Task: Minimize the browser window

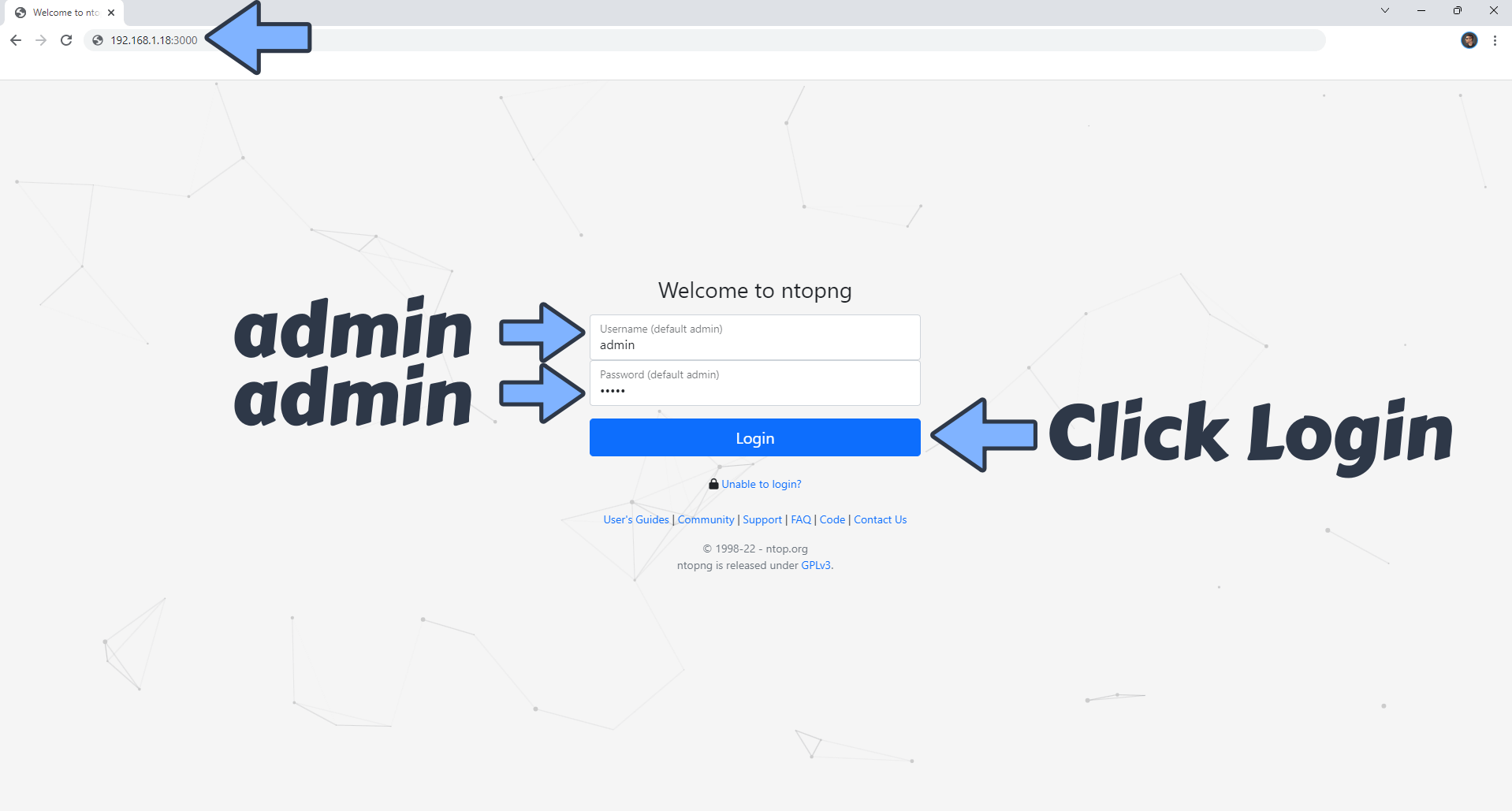Action: [x=1421, y=11]
